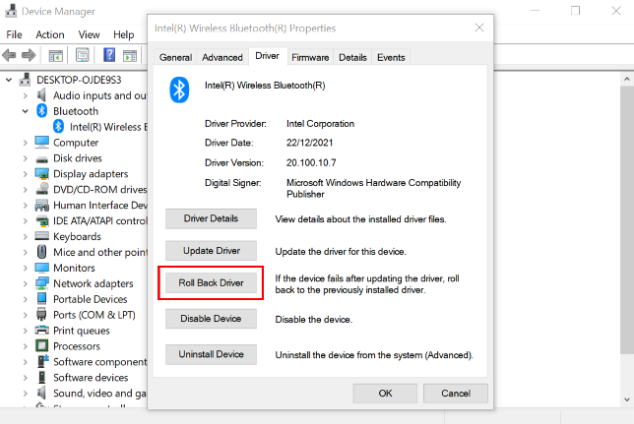The width and height of the screenshot is (634, 424).
Task: Expand Audio inputs and outputs node
Action: [25, 96]
